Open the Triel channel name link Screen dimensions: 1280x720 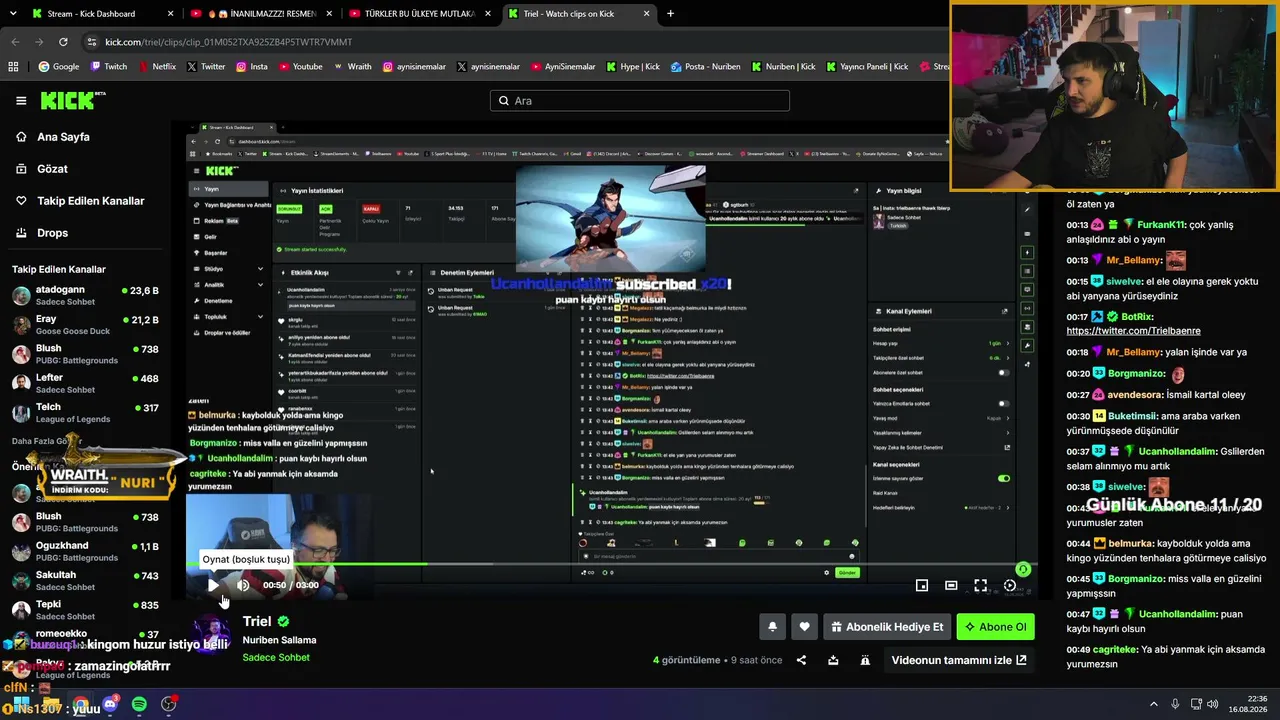click(x=257, y=621)
